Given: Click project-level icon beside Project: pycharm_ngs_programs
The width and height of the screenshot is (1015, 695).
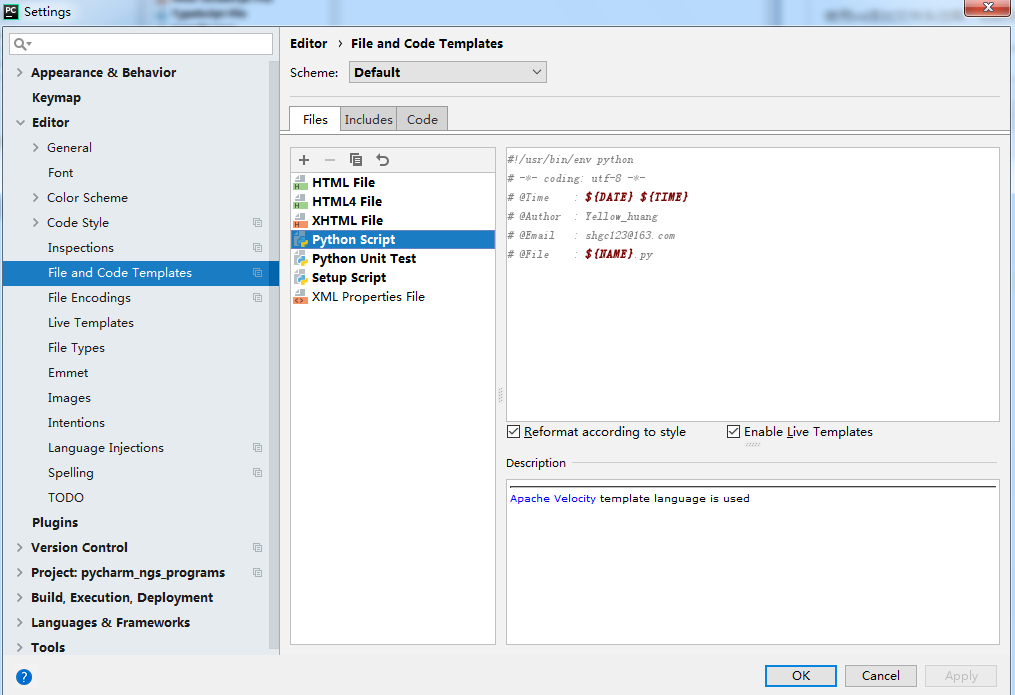Looking at the screenshot, I should (x=258, y=573).
